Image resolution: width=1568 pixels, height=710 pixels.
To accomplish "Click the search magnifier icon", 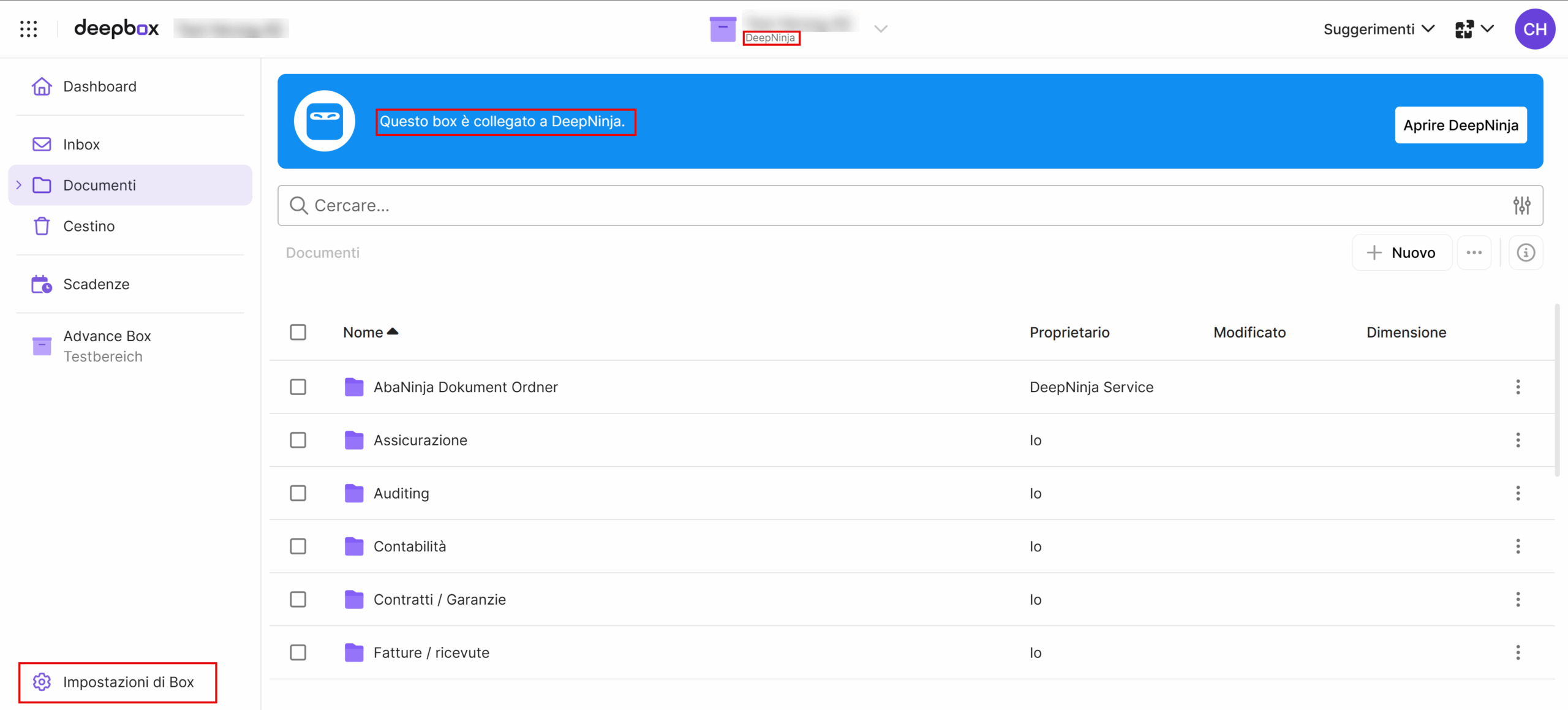I will (x=299, y=205).
